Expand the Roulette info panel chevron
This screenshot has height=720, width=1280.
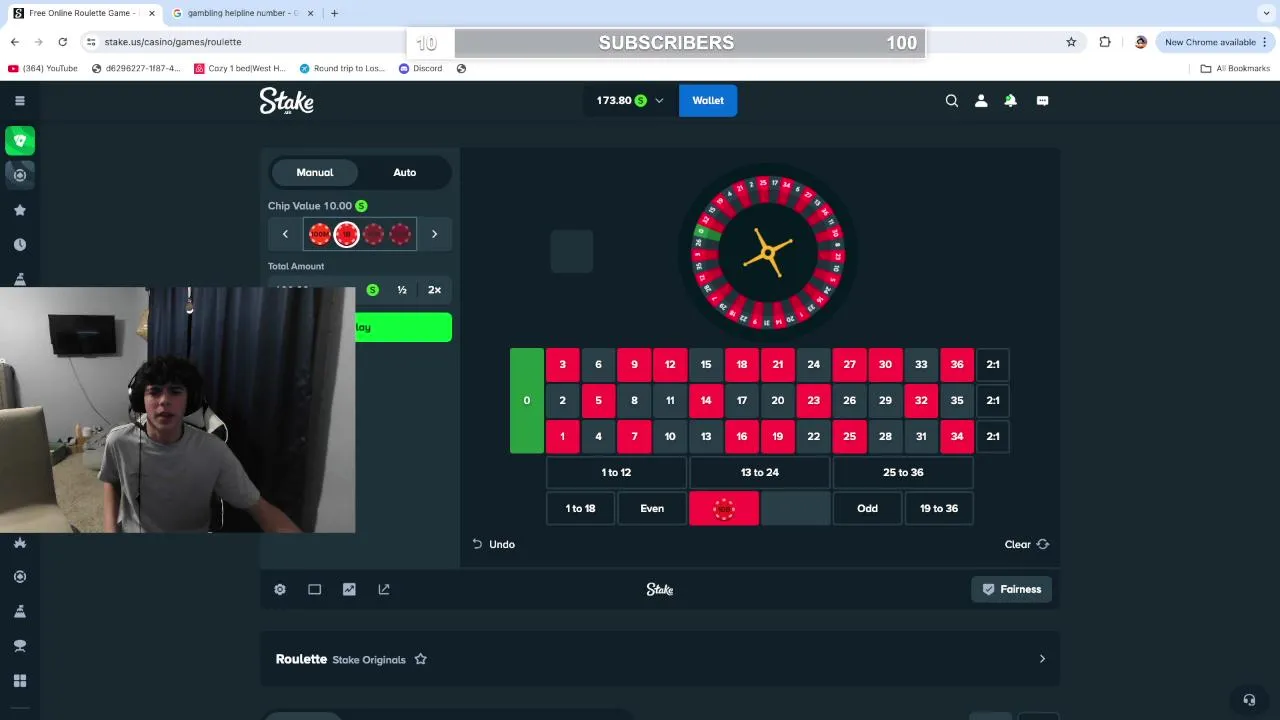click(1042, 659)
